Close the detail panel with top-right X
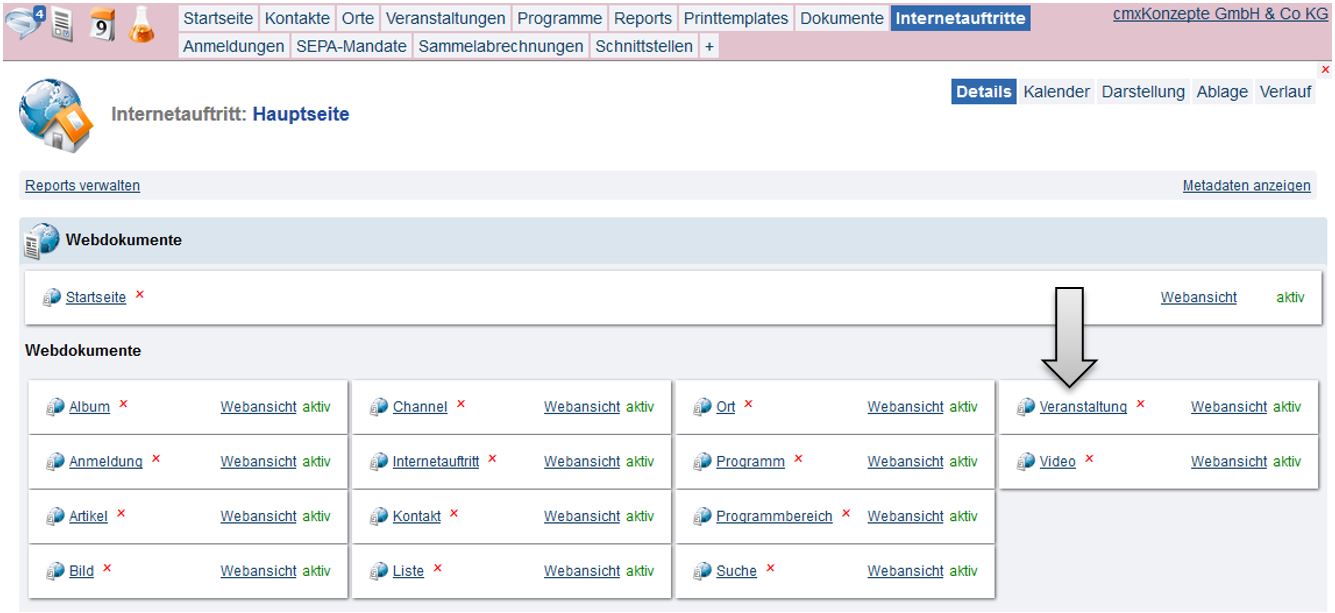Screen dimensions: 1335x613 (1326, 70)
